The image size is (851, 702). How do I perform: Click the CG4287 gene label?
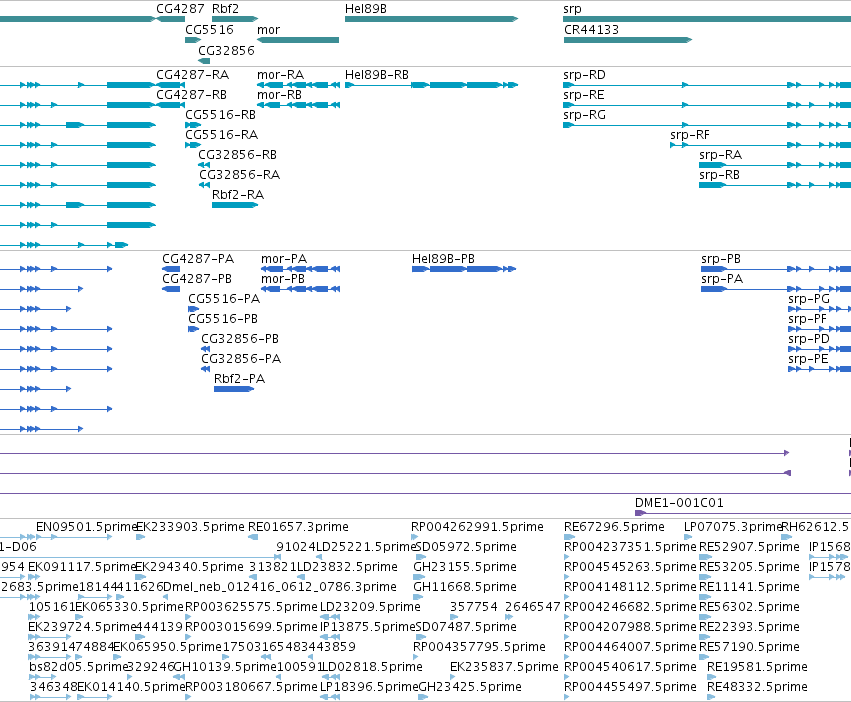coord(180,9)
